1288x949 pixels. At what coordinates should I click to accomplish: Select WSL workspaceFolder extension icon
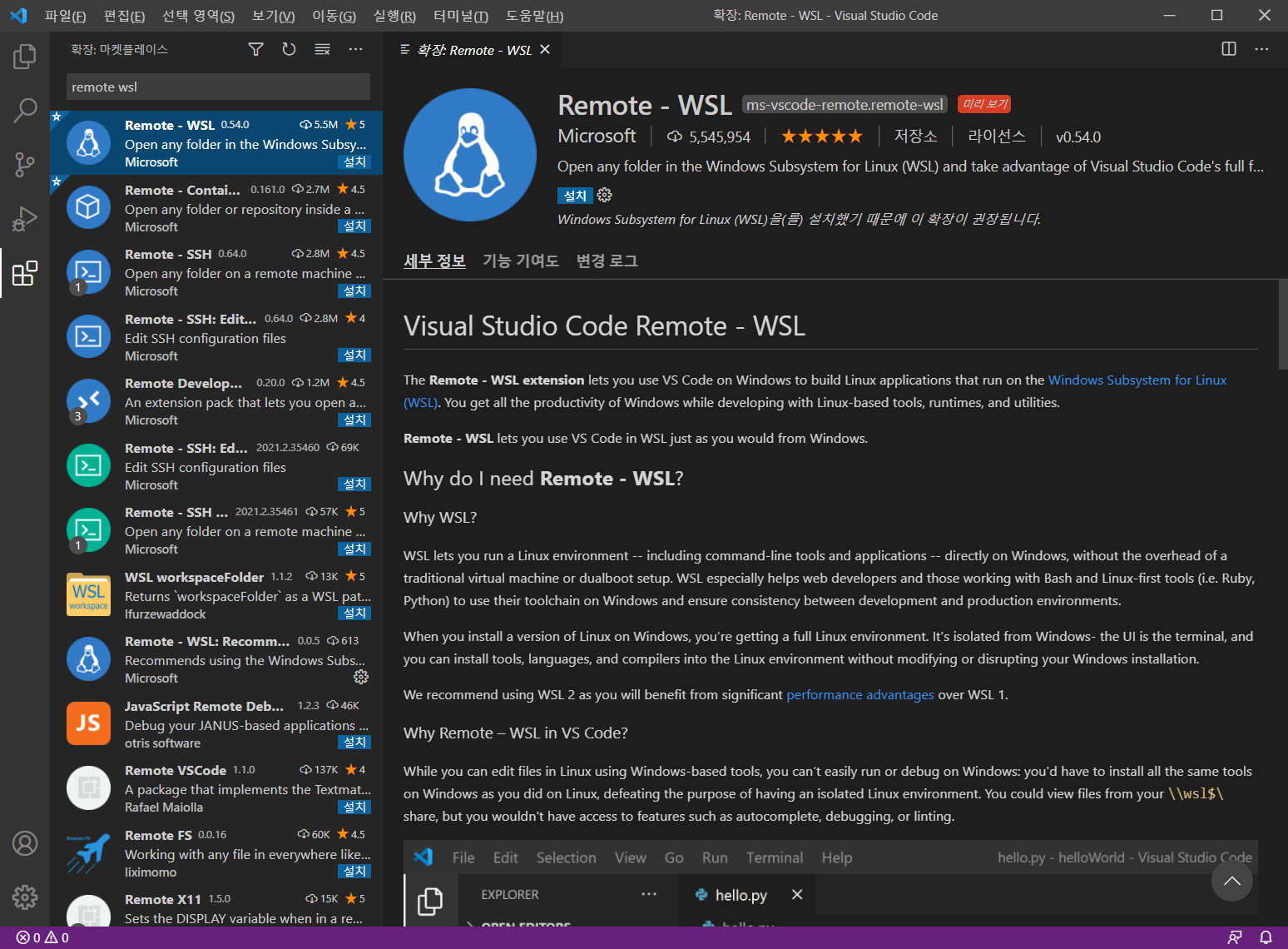pyautogui.click(x=88, y=594)
